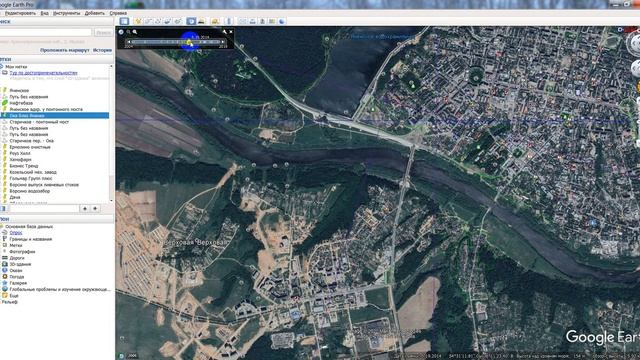Click the historical imagery slider thumb

(x=189, y=42)
